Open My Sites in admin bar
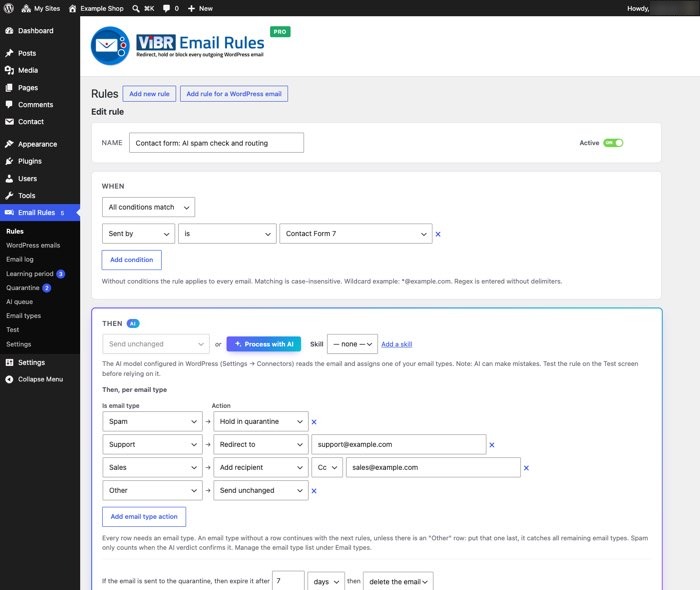Image resolution: width=700 pixels, height=590 pixels. click(x=41, y=8)
